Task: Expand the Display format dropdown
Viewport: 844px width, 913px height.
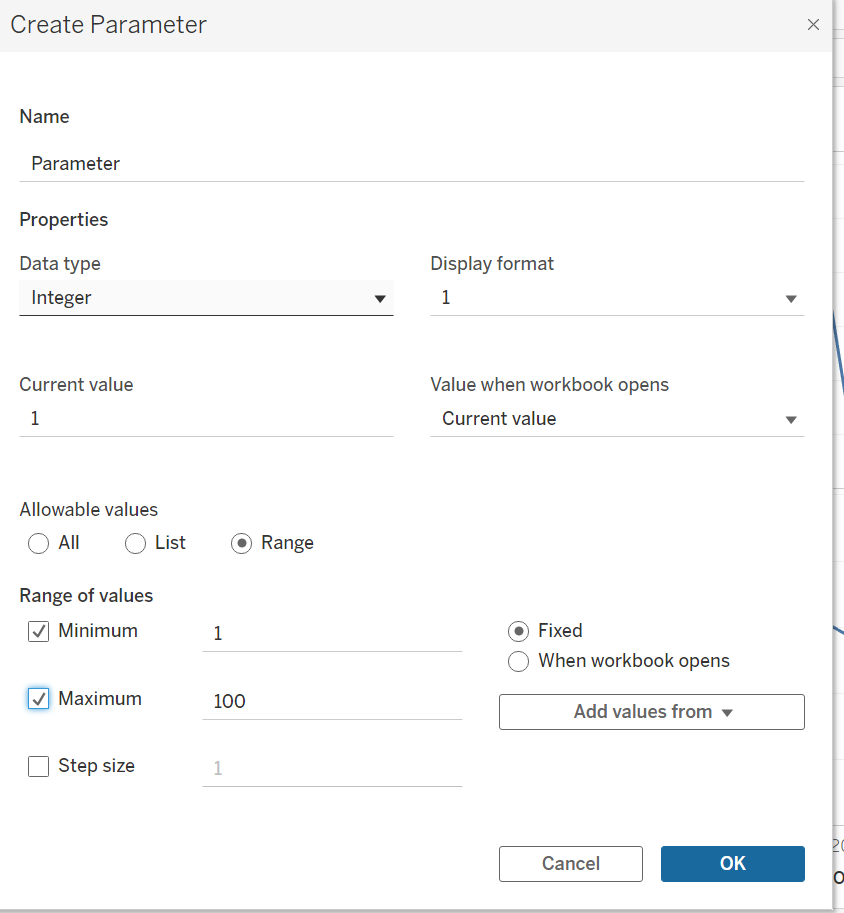Action: pos(616,297)
